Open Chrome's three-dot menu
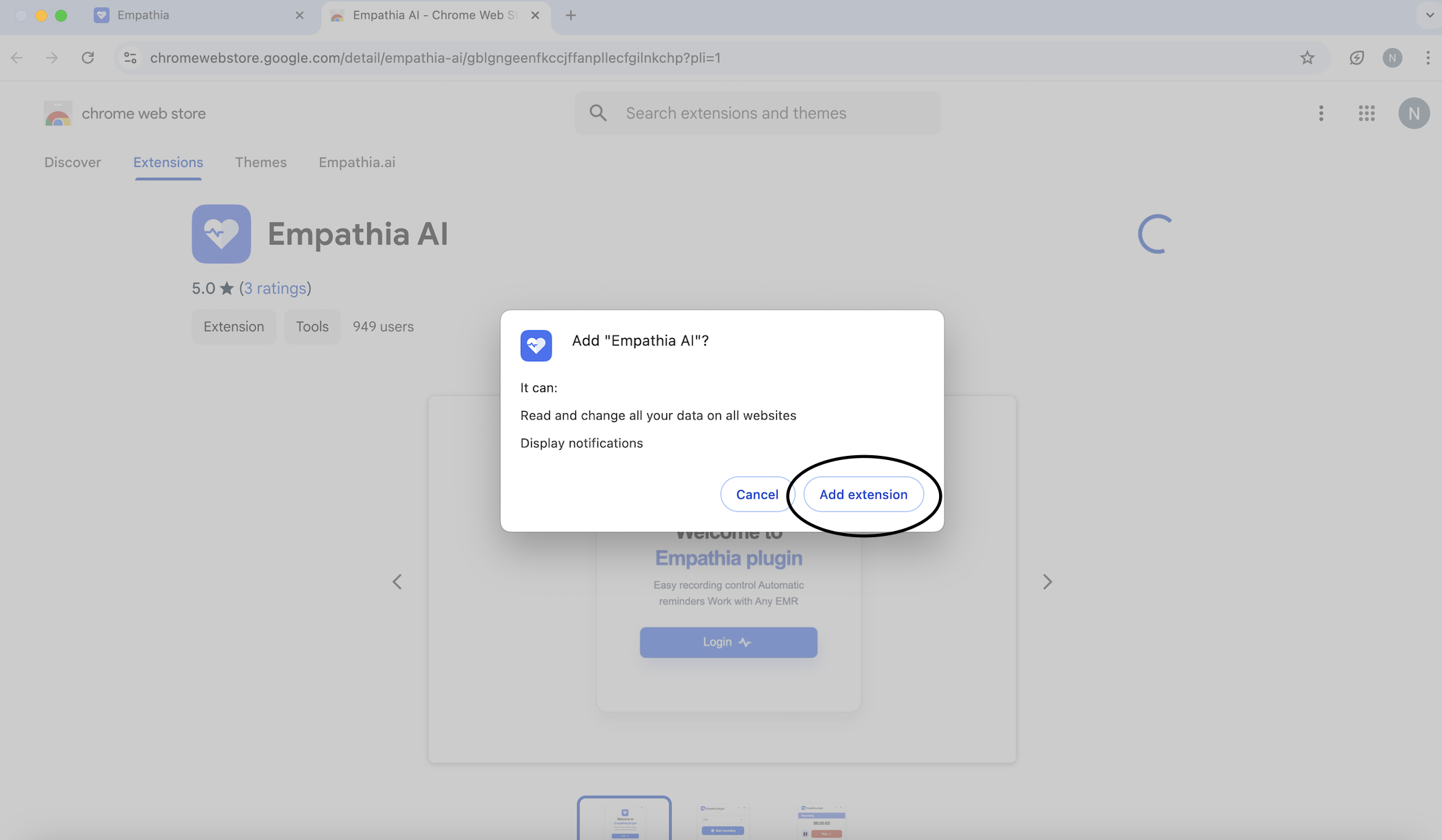 (1428, 58)
